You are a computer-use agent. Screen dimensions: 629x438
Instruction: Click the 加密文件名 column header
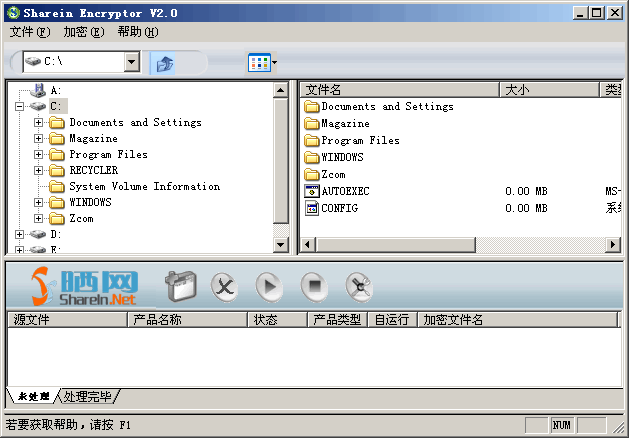coord(517,320)
